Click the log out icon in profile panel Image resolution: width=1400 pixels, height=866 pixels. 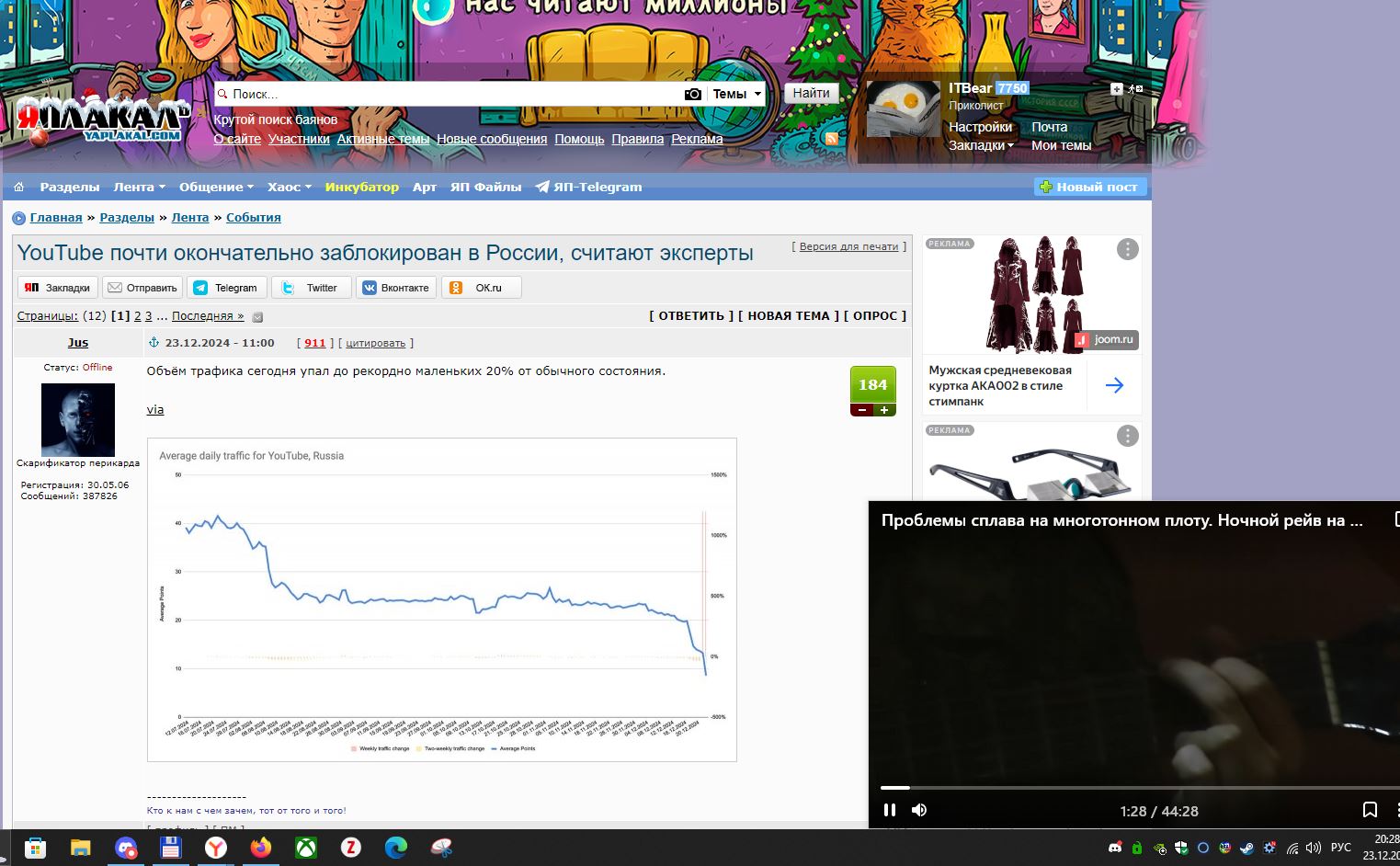click(x=1135, y=89)
